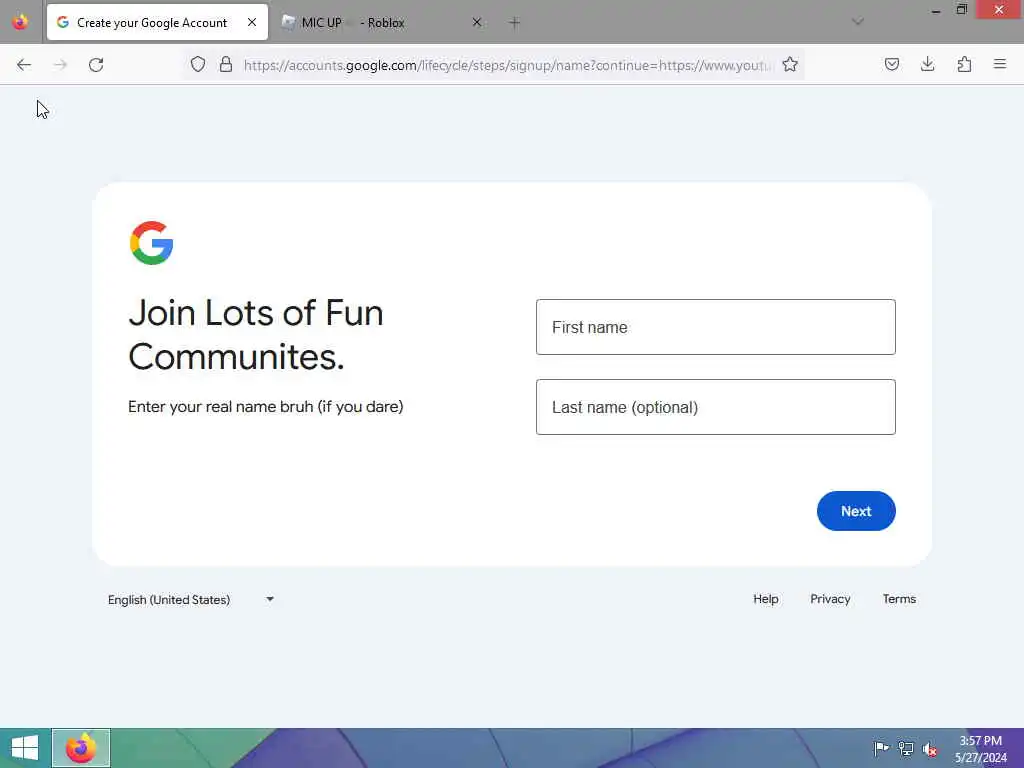Image resolution: width=1024 pixels, height=768 pixels.
Task: Click the URL in the address bar
Action: [x=507, y=65]
